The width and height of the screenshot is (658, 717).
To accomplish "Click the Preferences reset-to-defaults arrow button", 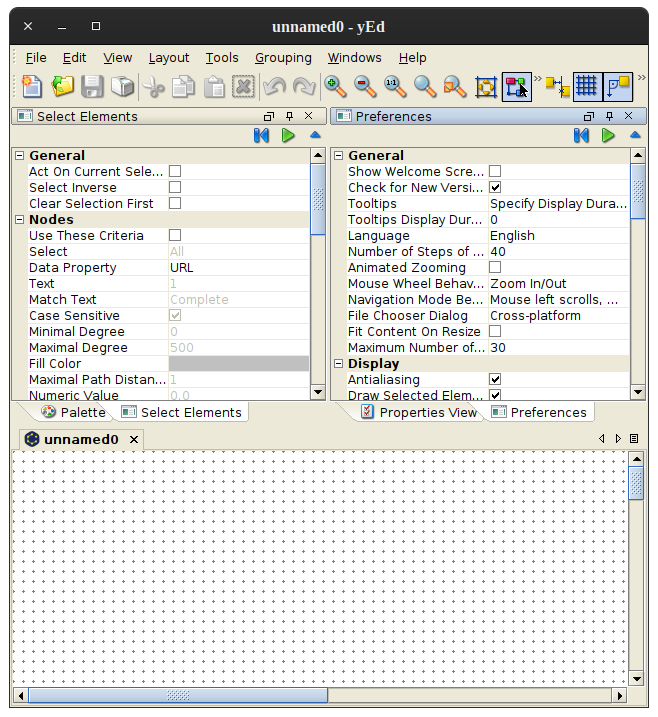I will (x=581, y=135).
